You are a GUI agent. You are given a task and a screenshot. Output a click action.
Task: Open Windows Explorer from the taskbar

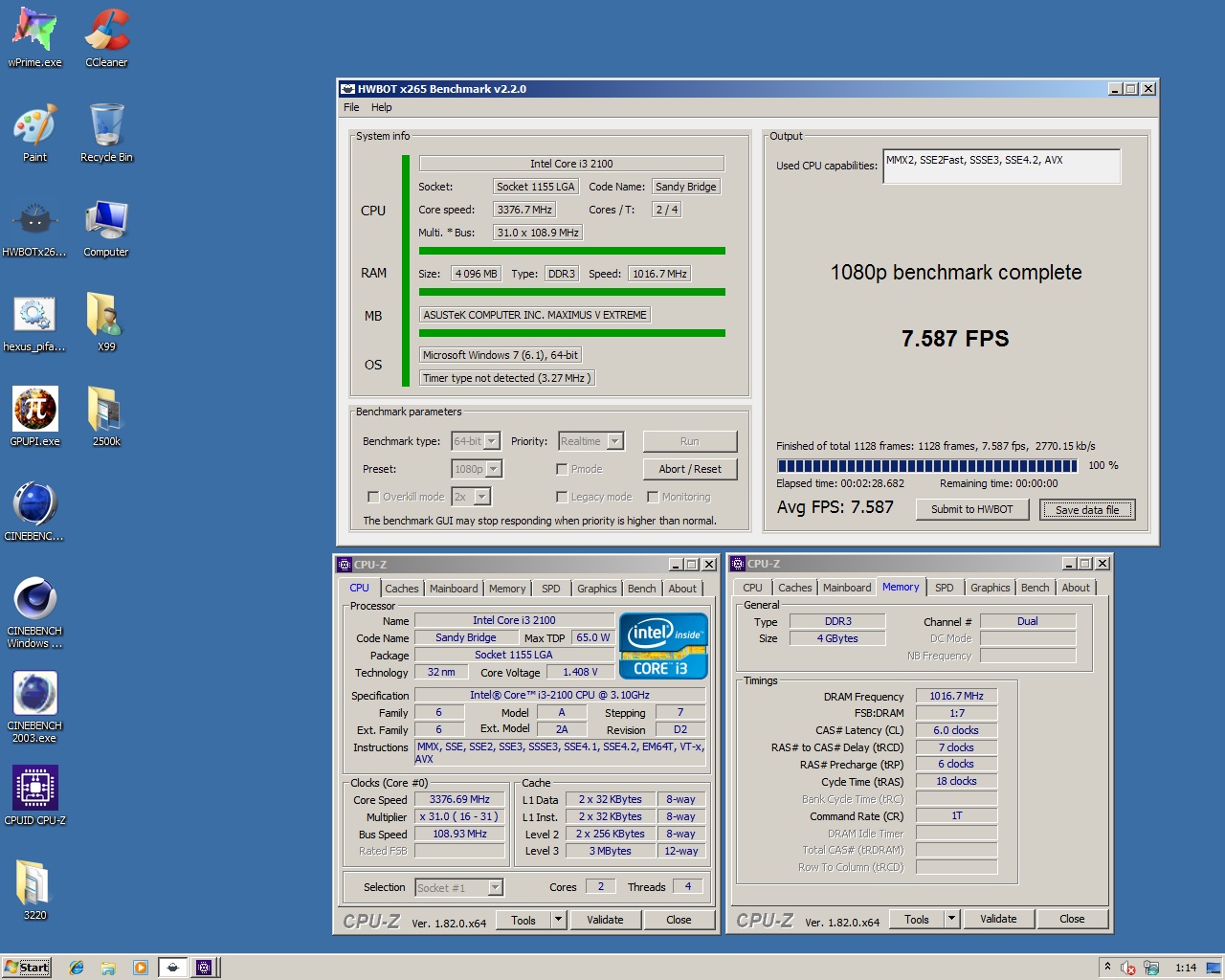pos(108,968)
